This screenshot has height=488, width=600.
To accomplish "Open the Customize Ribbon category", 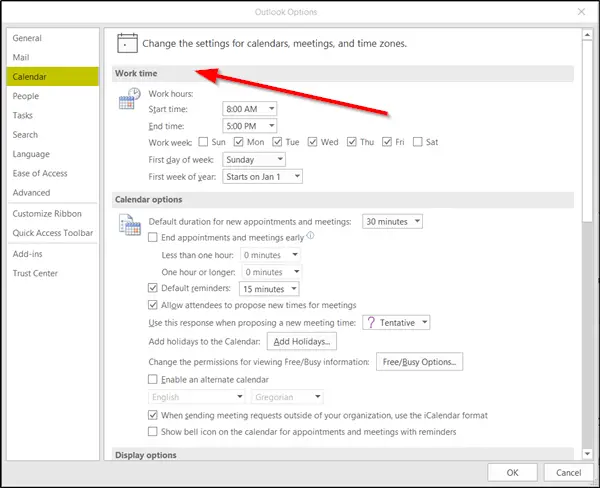I will click(x=52, y=214).
